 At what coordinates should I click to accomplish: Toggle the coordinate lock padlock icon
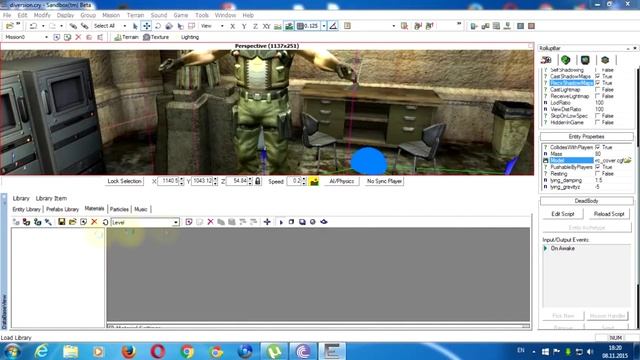pyautogui.click(x=258, y=181)
